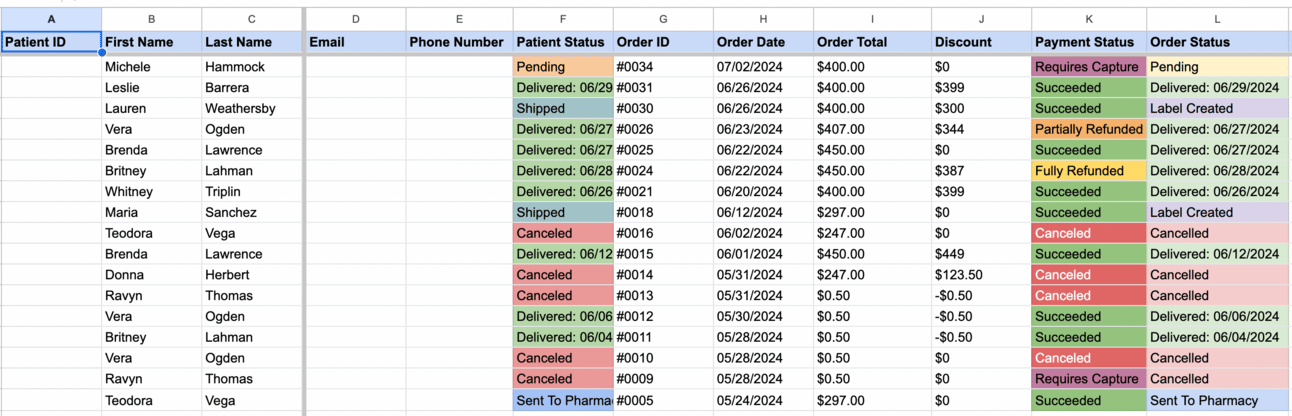Select column L header letter

point(1217,19)
